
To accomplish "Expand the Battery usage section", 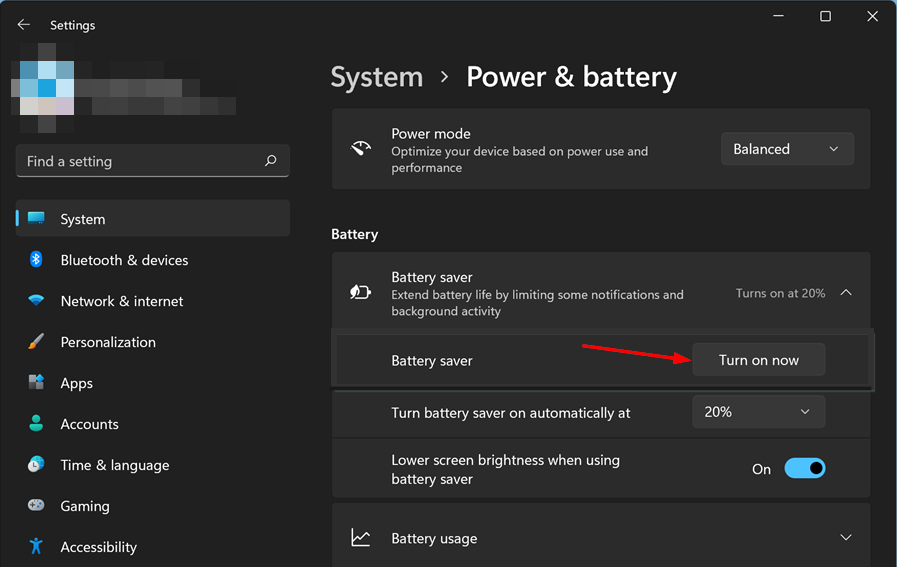I will pyautogui.click(x=846, y=538).
